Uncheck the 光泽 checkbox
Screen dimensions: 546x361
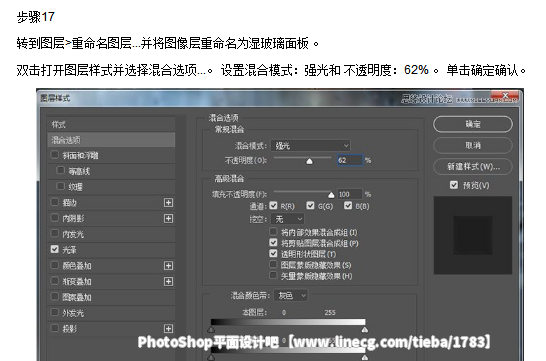(55, 249)
